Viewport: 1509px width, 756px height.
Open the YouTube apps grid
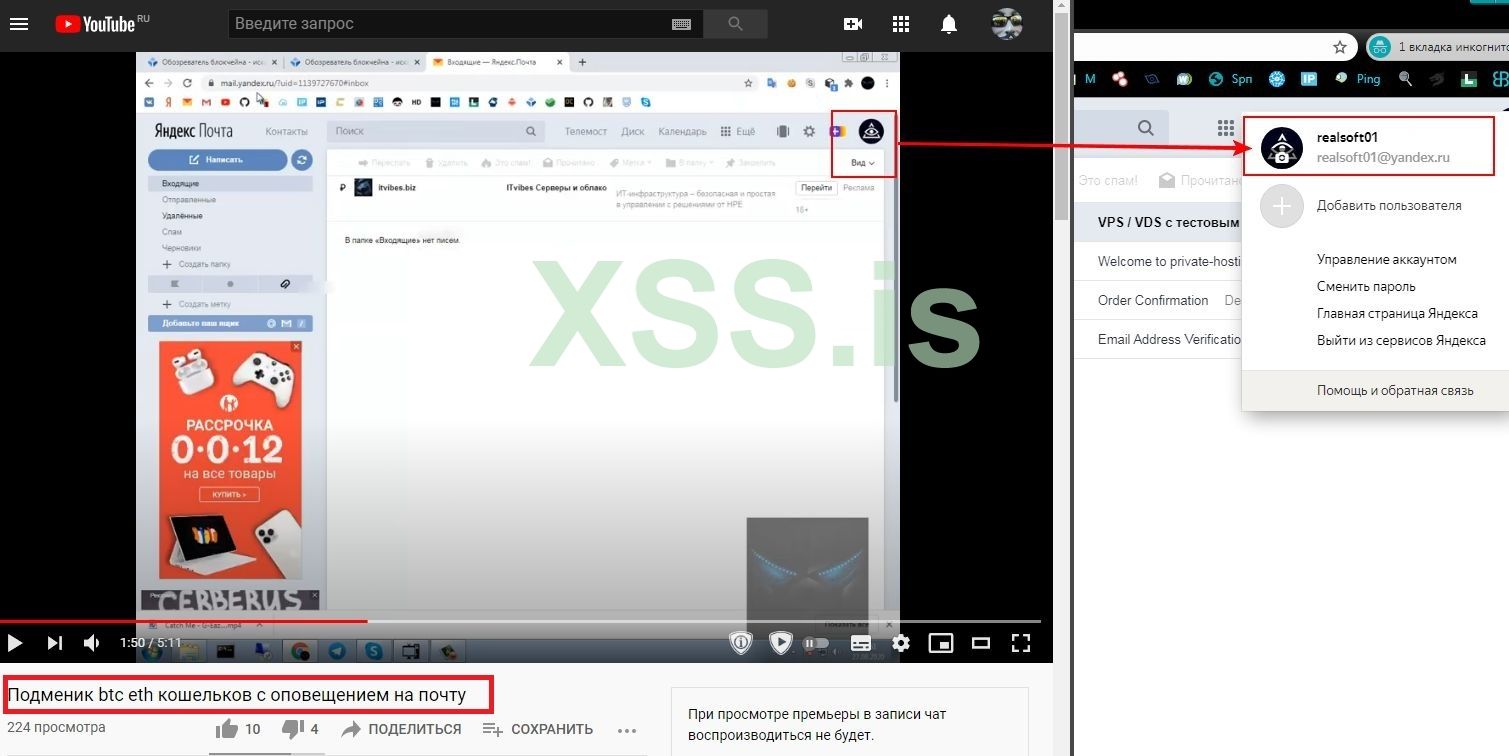coord(901,24)
